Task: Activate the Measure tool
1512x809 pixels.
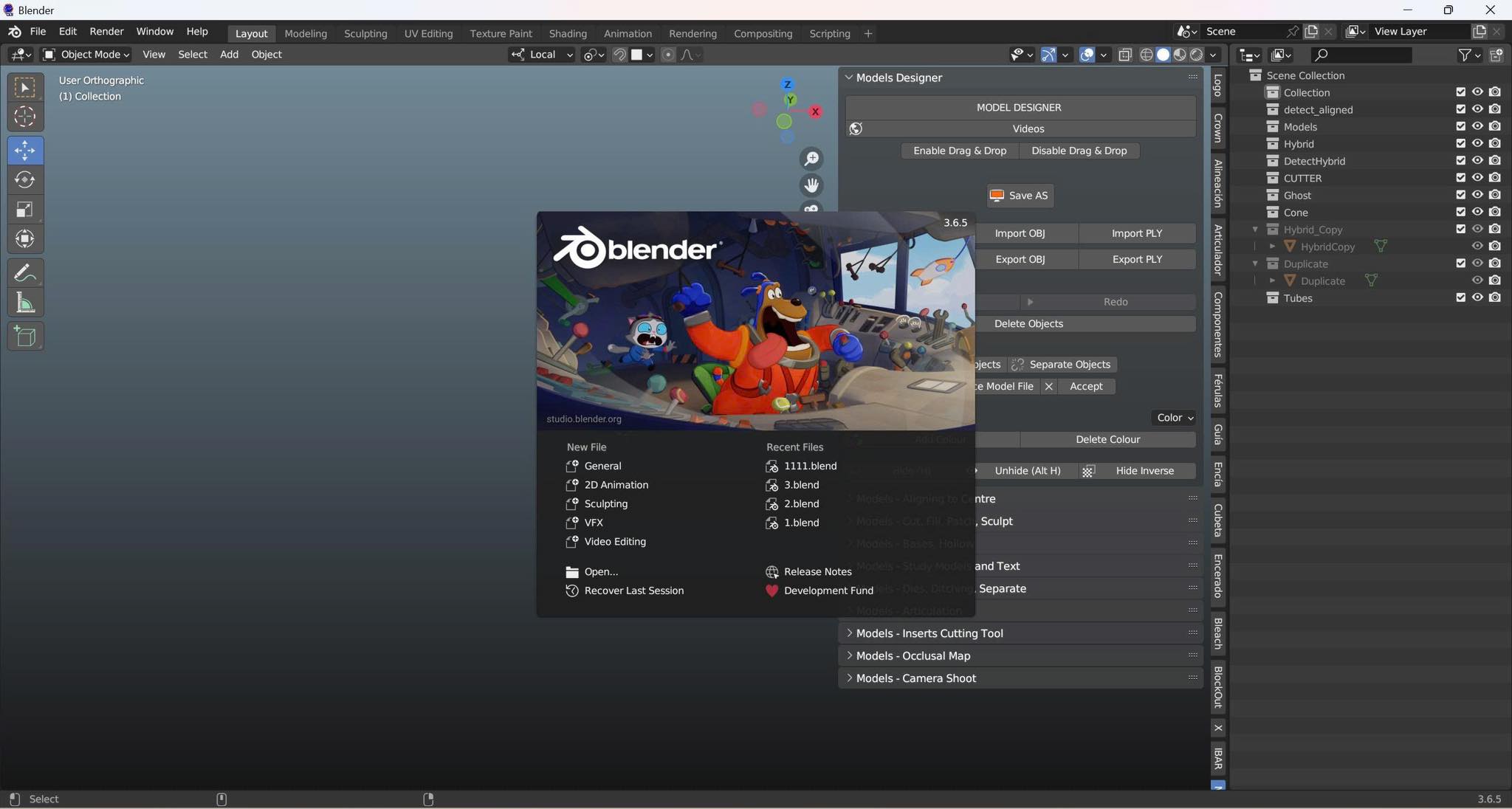Action: 25,302
